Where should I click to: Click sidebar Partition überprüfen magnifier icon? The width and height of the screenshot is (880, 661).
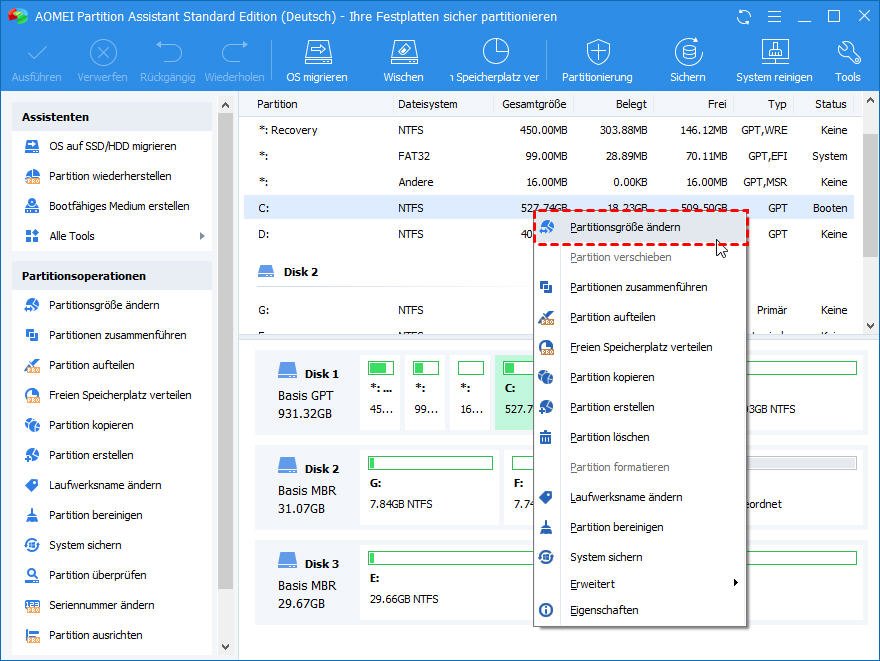(32, 575)
